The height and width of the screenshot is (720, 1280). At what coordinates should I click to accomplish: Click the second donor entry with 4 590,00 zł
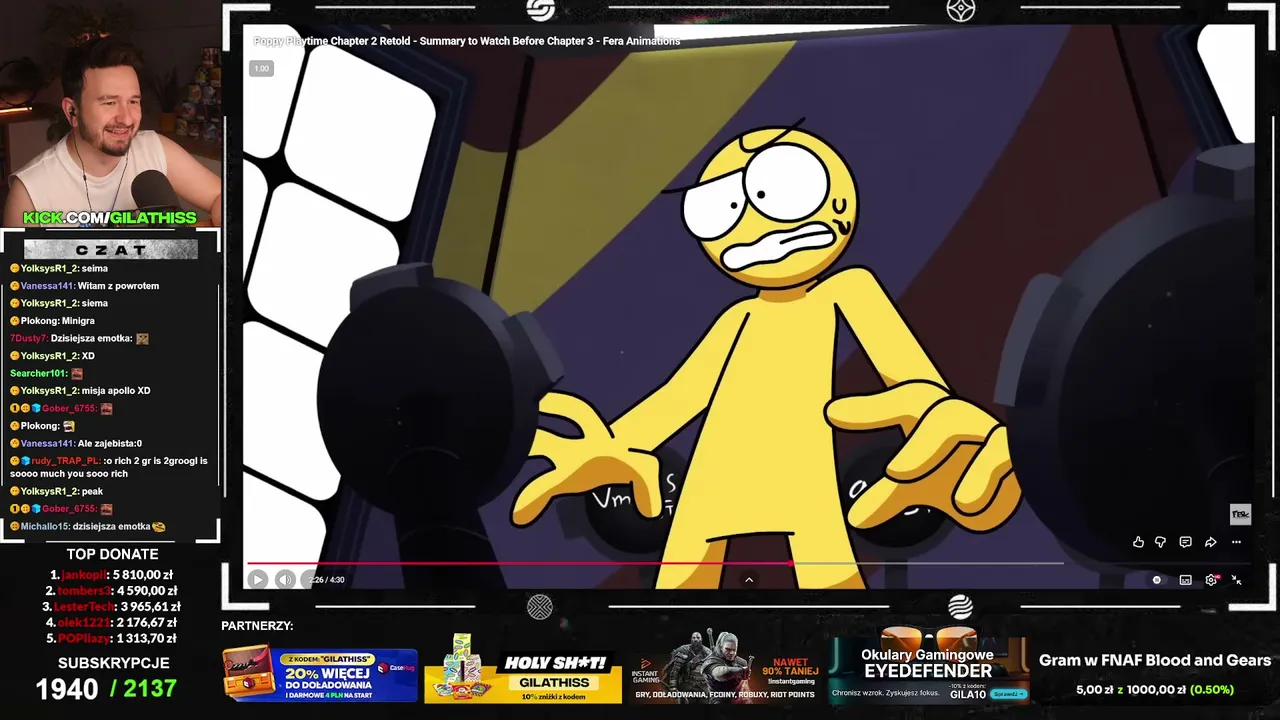tap(112, 591)
